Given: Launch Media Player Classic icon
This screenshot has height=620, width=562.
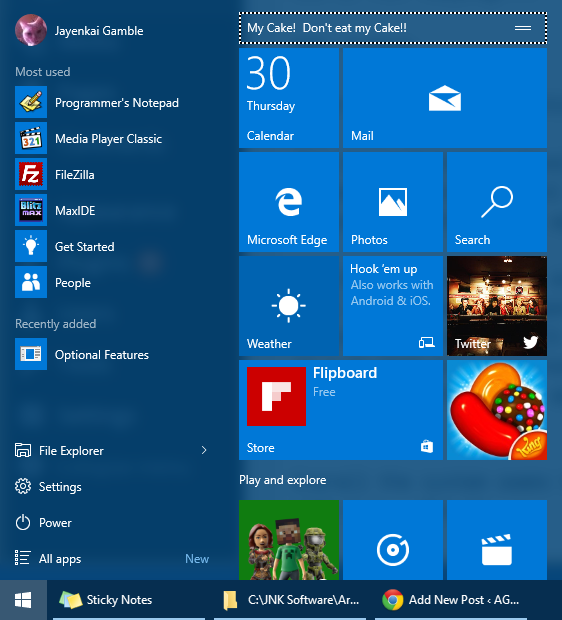Looking at the screenshot, I should click(x=31, y=138).
